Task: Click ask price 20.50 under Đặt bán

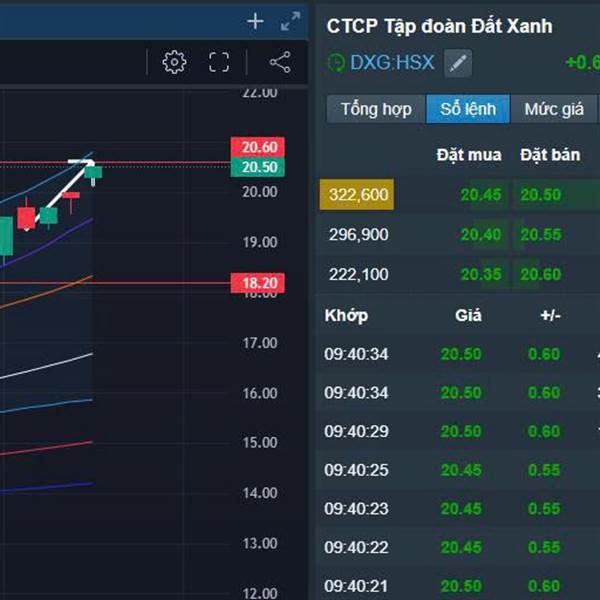Action: [541, 195]
